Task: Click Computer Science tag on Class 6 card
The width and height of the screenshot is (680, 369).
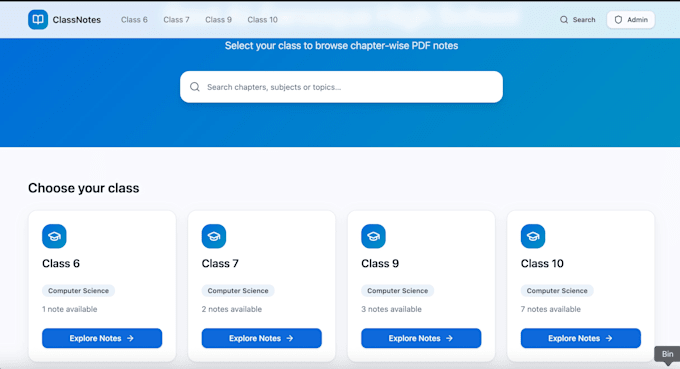Action: click(x=78, y=291)
